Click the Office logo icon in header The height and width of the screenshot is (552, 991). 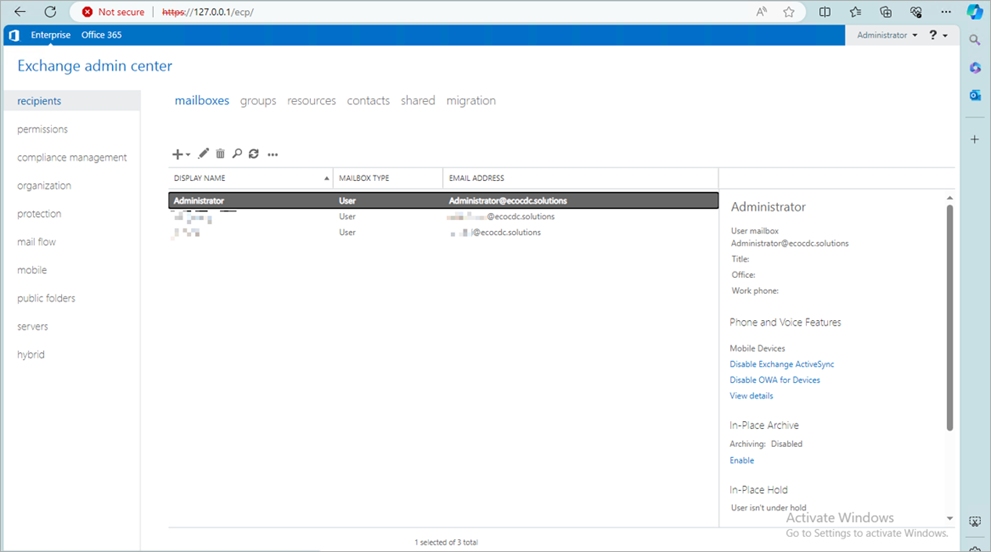14,35
